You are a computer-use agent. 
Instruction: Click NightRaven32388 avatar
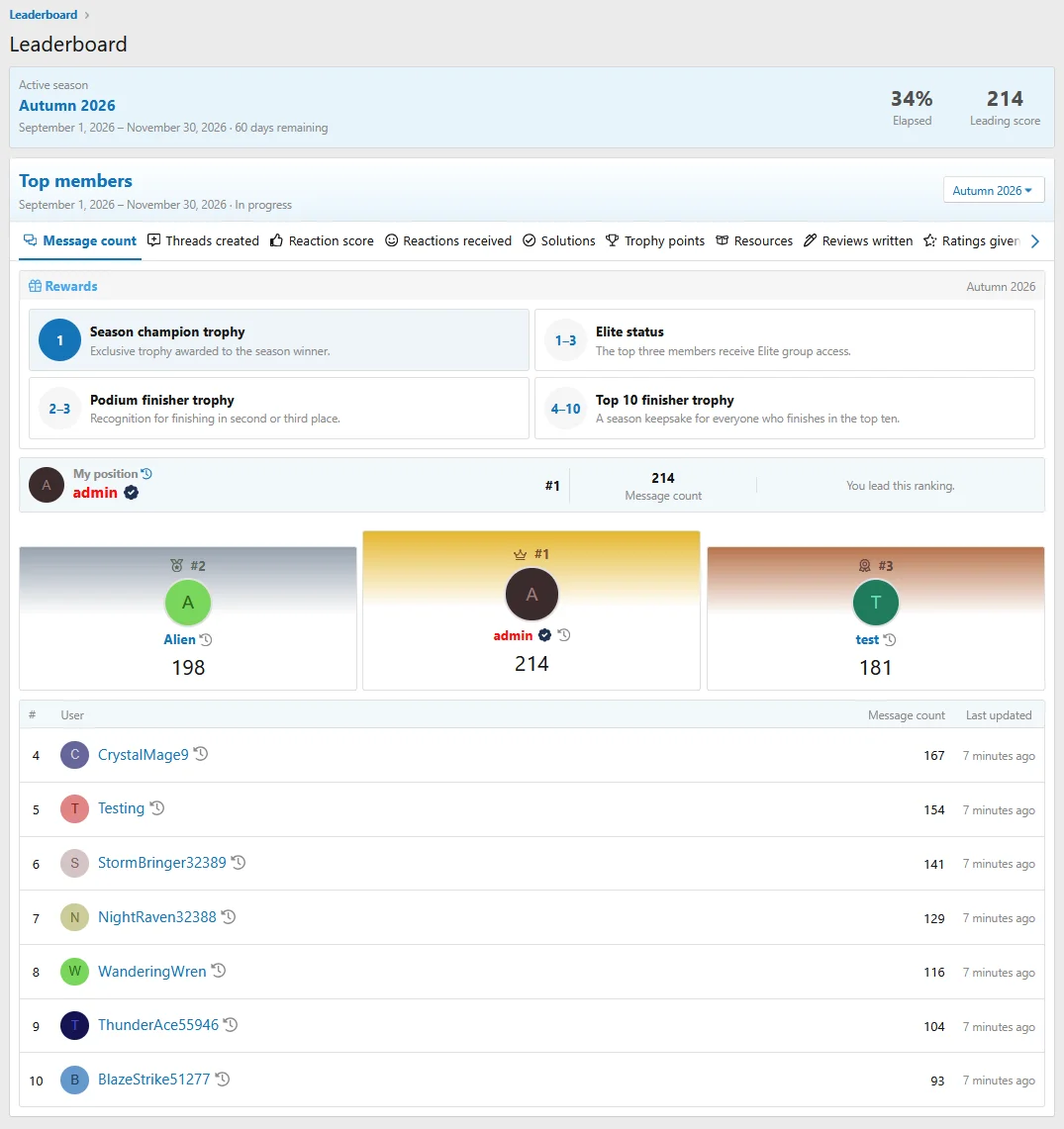(74, 917)
